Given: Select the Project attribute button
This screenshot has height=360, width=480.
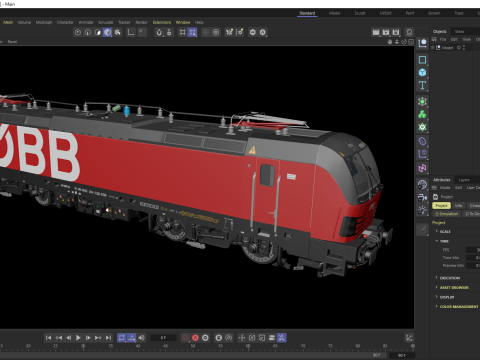Looking at the screenshot, I should coord(441,205).
